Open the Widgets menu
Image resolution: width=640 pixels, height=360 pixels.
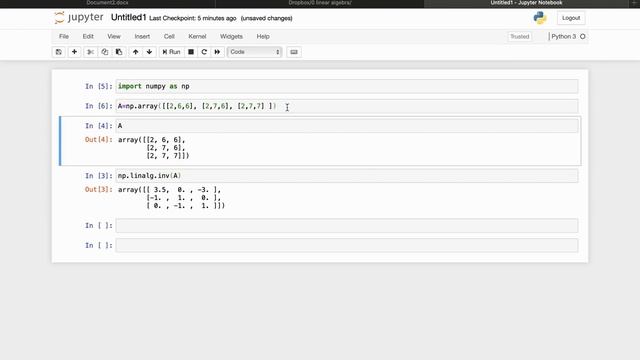pos(231,36)
